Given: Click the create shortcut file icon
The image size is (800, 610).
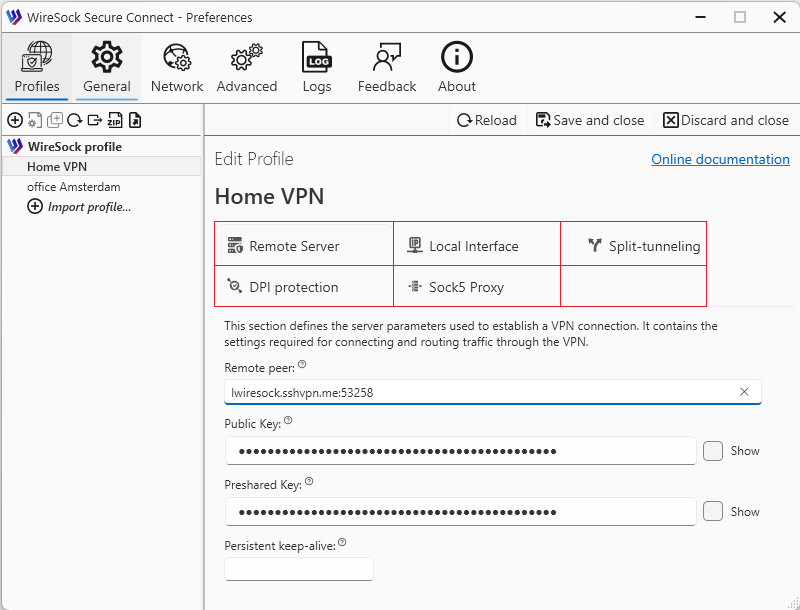Looking at the screenshot, I should [135, 120].
